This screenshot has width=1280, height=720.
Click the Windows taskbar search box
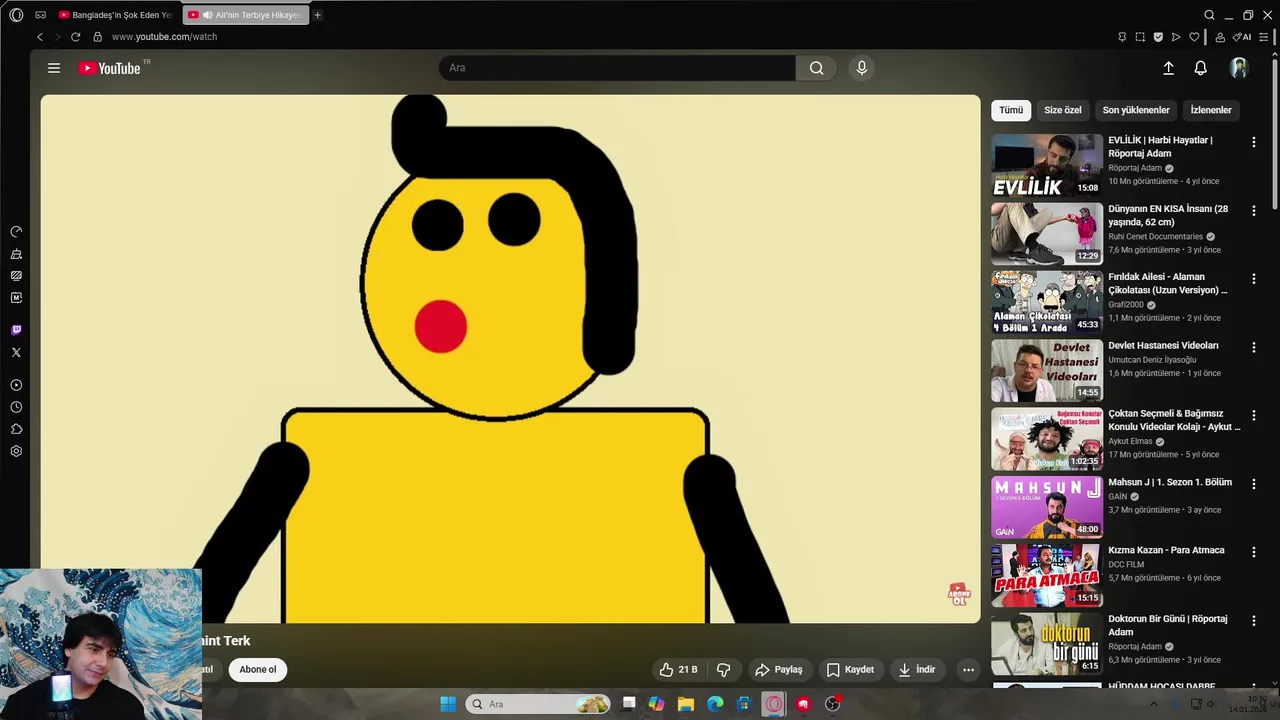click(539, 704)
